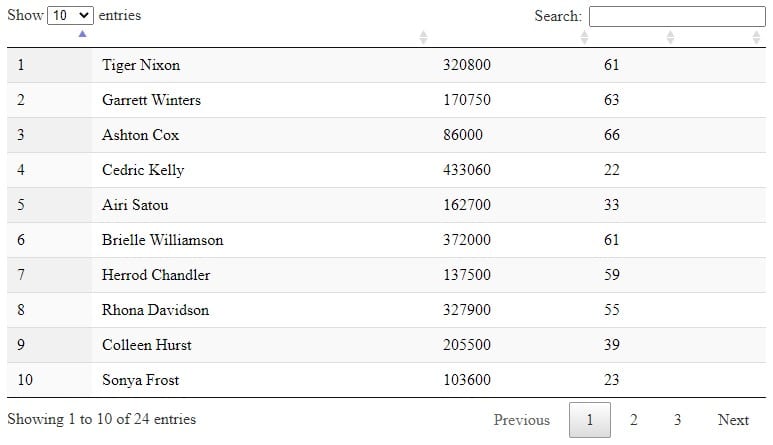The height and width of the screenshot is (445, 773).
Task: Click sort arrows above the 61 value column
Action: pyautogui.click(x=670, y=37)
